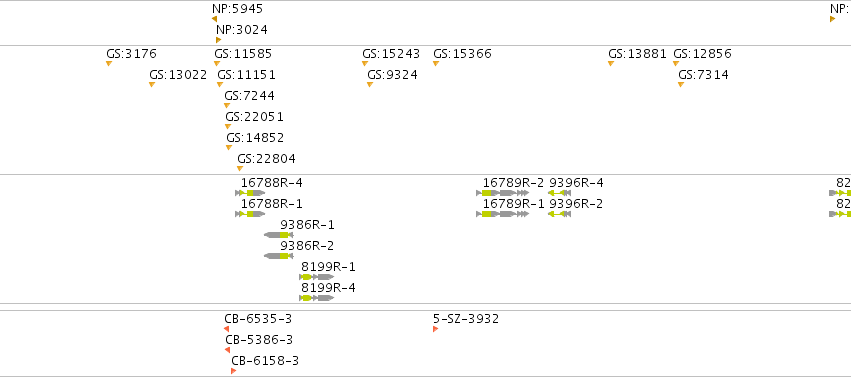Click the 16788R-4 transcript glyph
Viewport: 851px width, 377px height.
click(250, 193)
